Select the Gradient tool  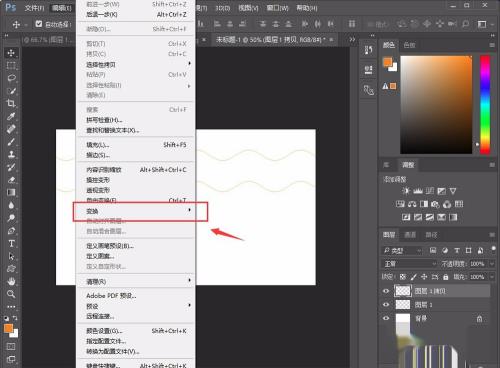click(x=11, y=192)
